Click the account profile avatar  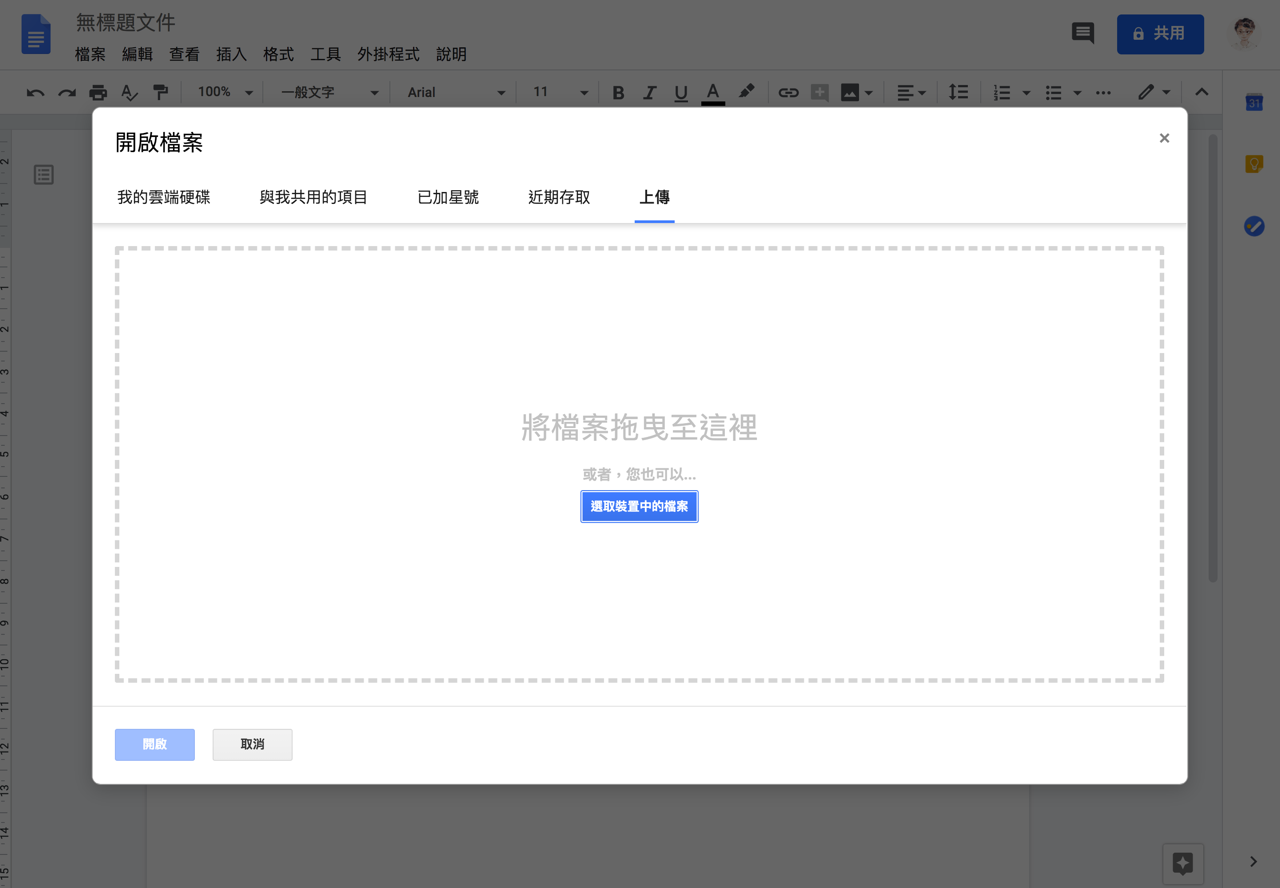[x=1245, y=34]
